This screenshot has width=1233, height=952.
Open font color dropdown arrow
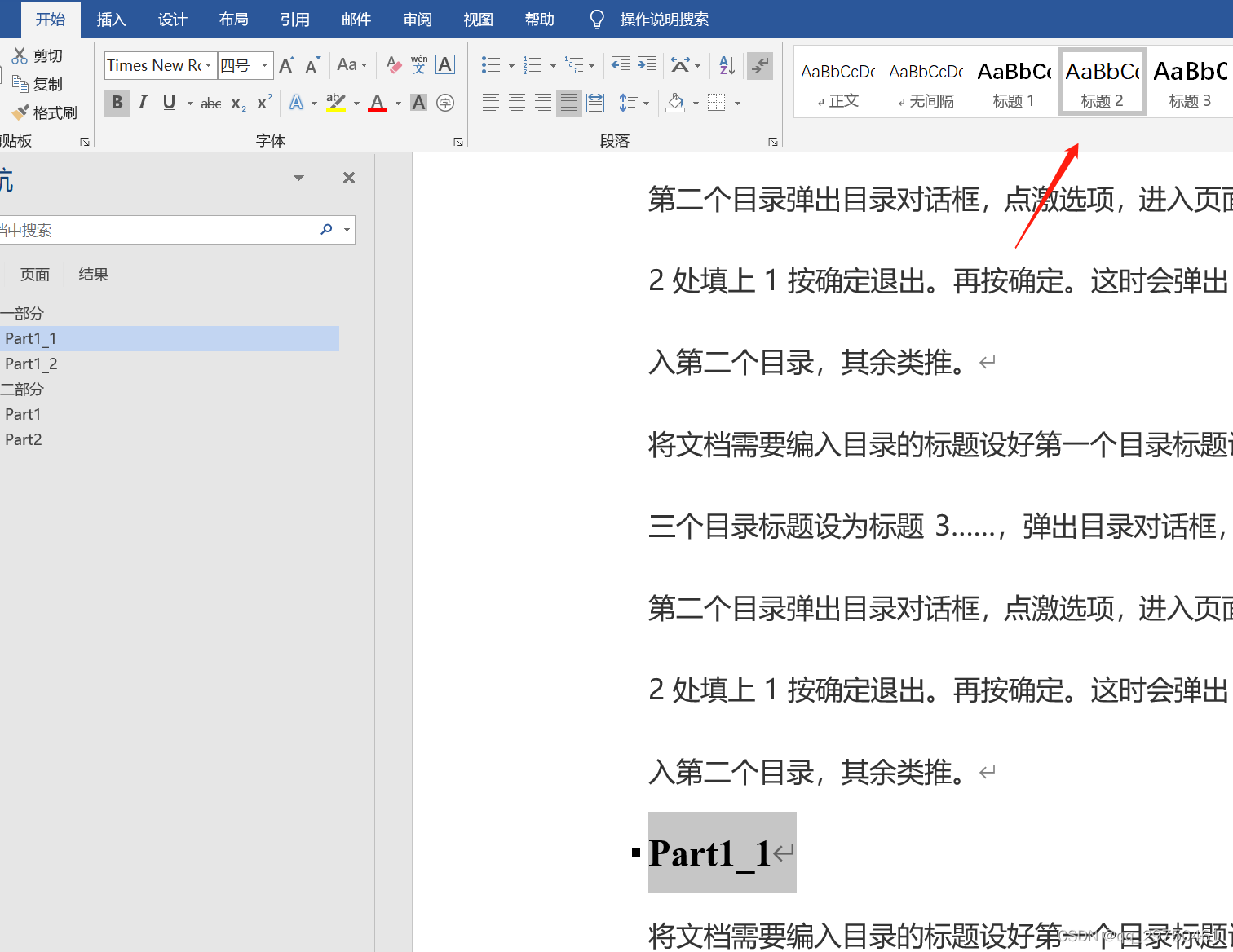398,104
